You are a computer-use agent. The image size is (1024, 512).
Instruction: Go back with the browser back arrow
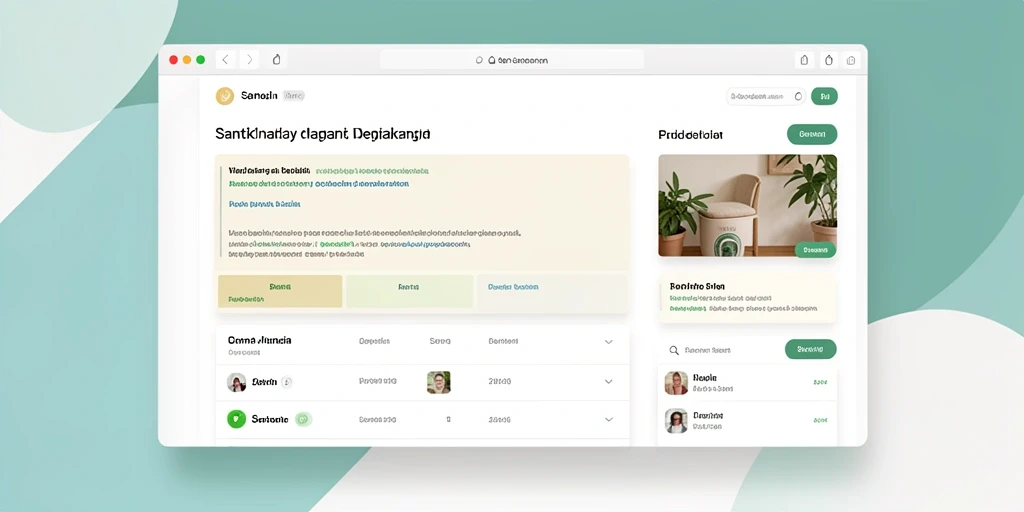pos(225,59)
